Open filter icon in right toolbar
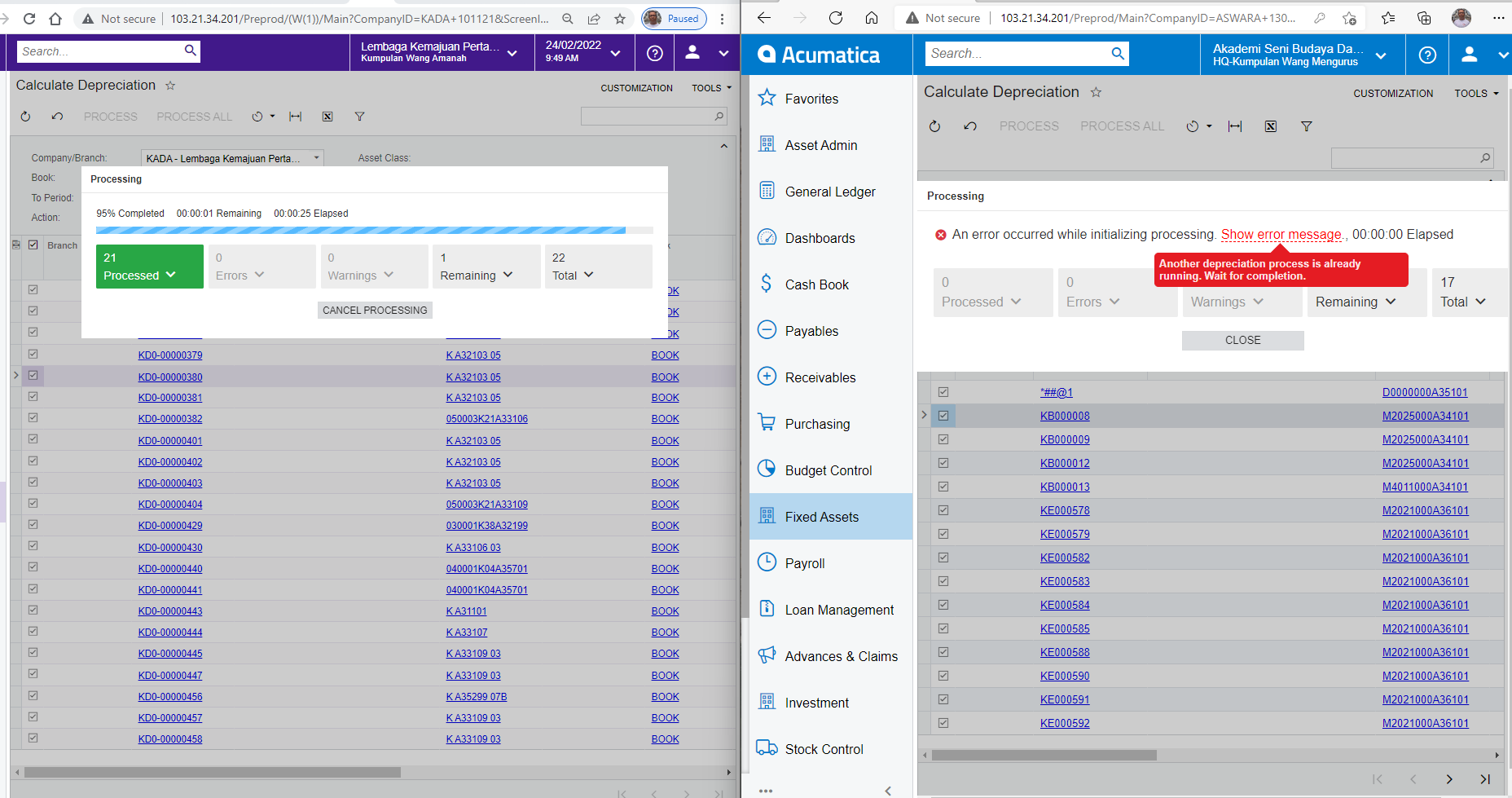The width and height of the screenshot is (1512, 798). click(1307, 126)
